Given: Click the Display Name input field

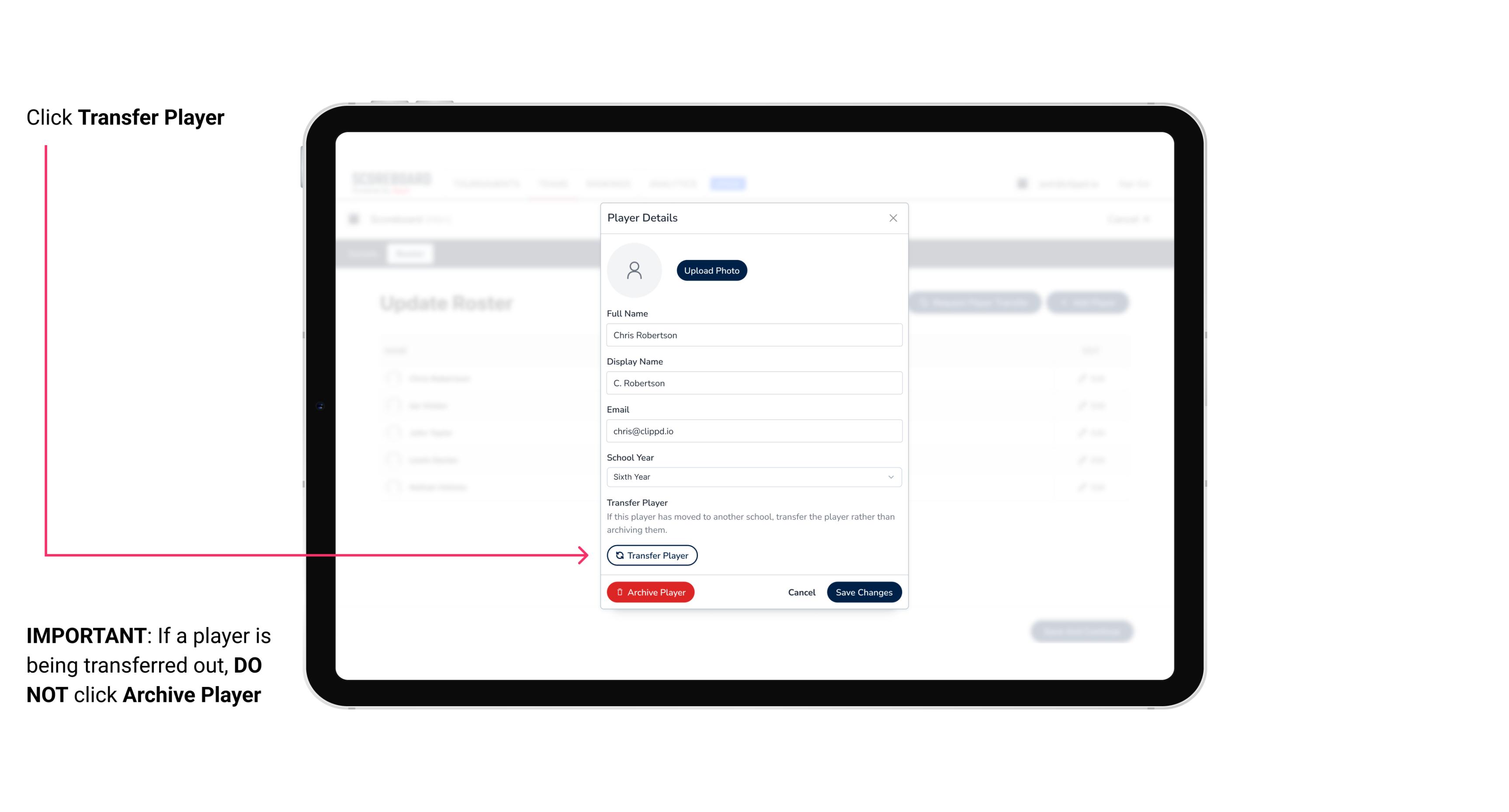Looking at the screenshot, I should coord(753,383).
